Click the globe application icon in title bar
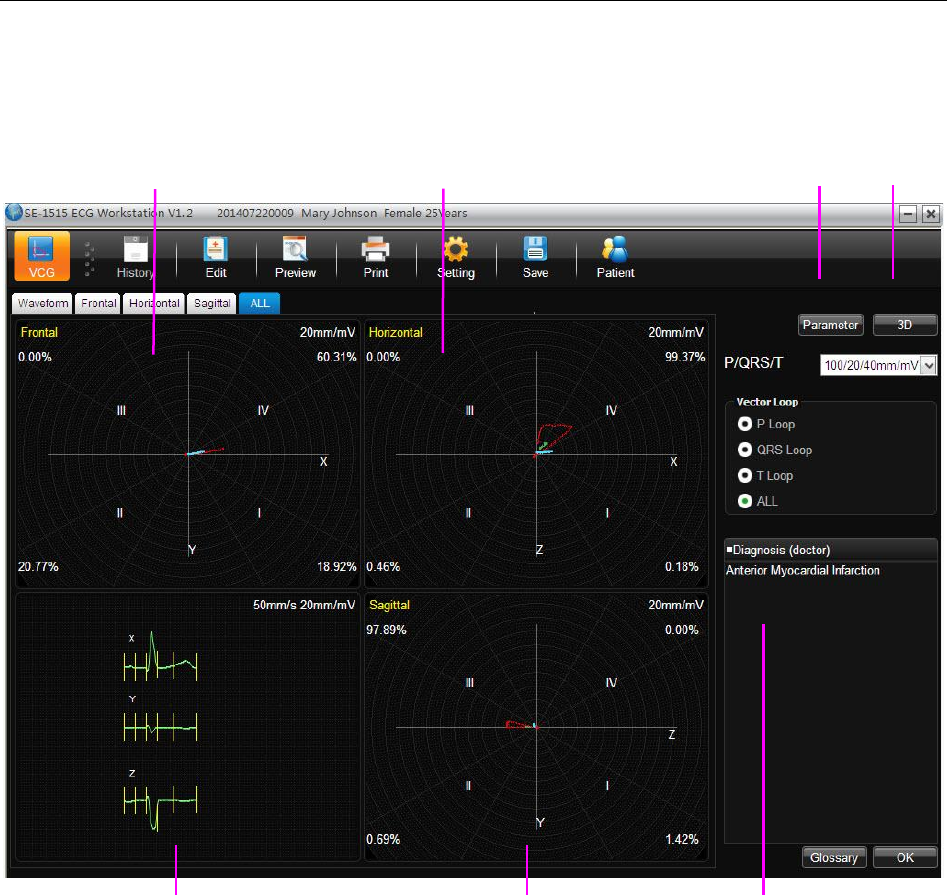Screen dimensions: 947x895 click(x=14, y=213)
